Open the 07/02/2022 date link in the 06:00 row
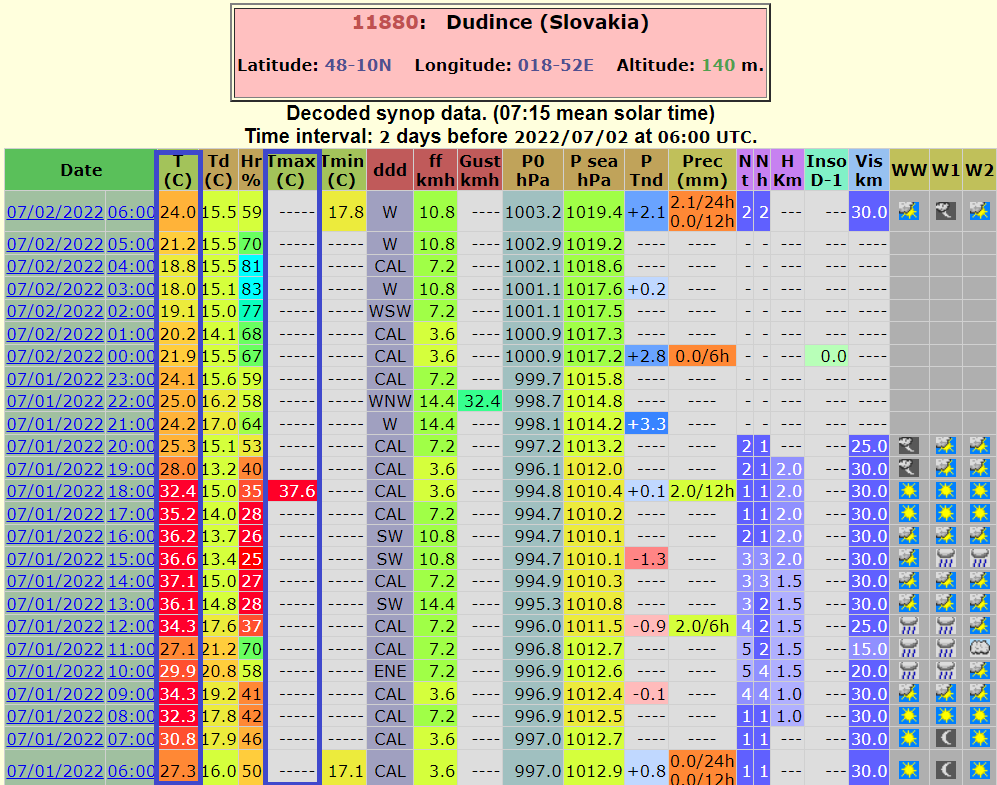The width and height of the screenshot is (997, 785). point(55,212)
